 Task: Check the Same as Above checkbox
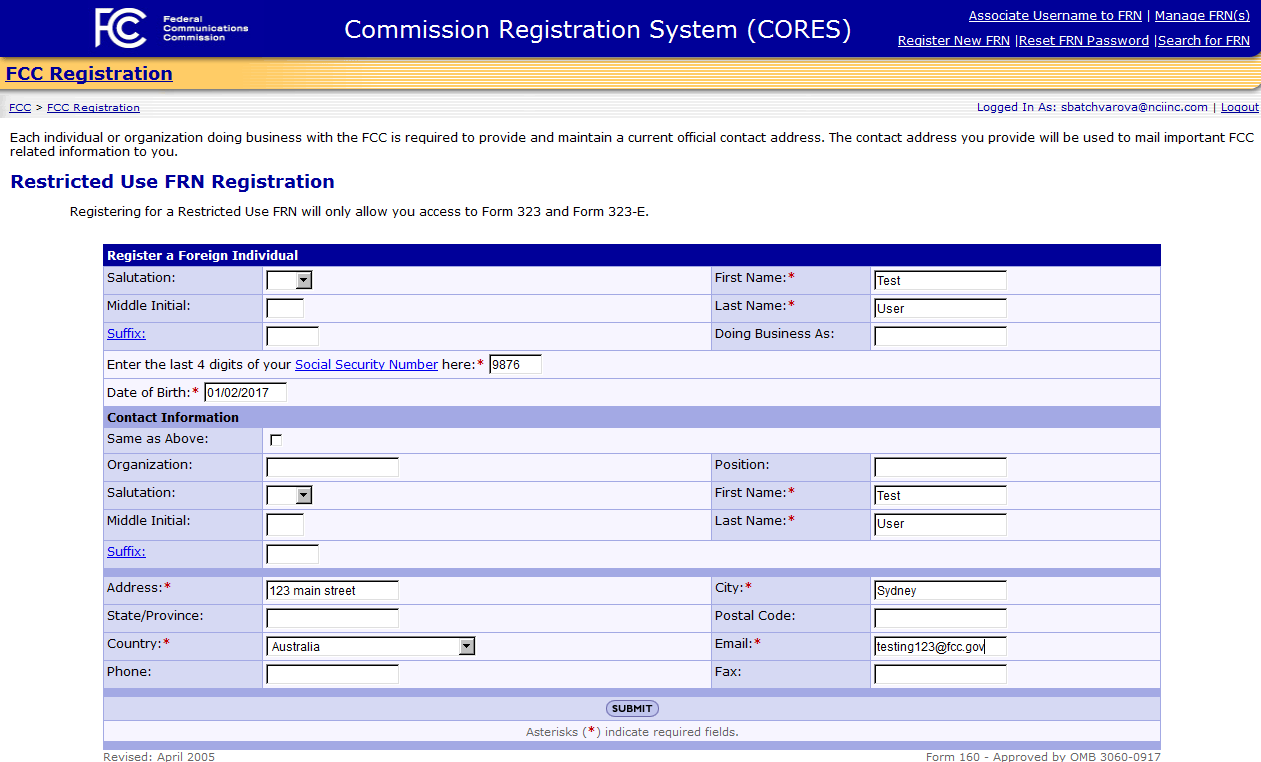276,440
